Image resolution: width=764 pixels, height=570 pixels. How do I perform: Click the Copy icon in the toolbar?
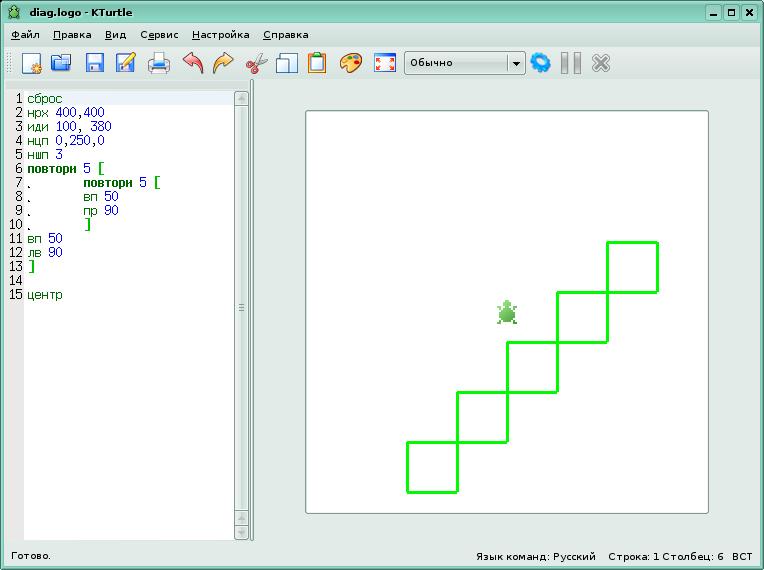click(287, 63)
